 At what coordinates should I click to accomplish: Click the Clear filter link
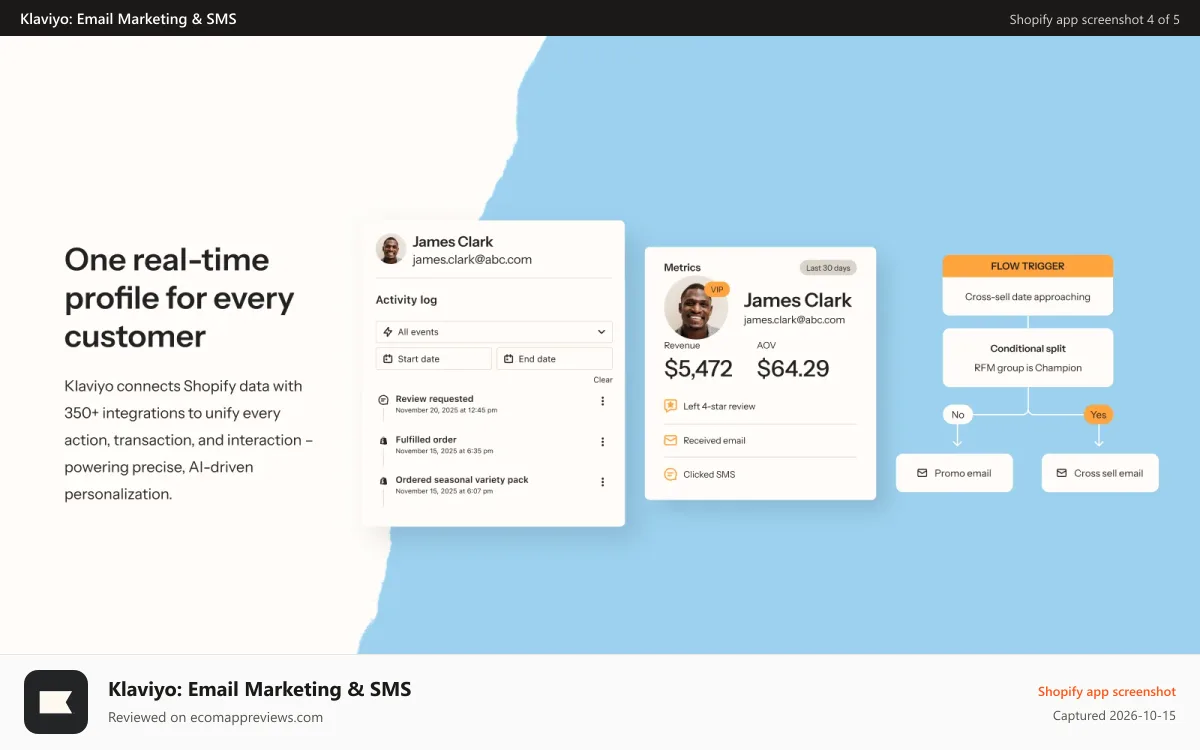click(x=603, y=380)
